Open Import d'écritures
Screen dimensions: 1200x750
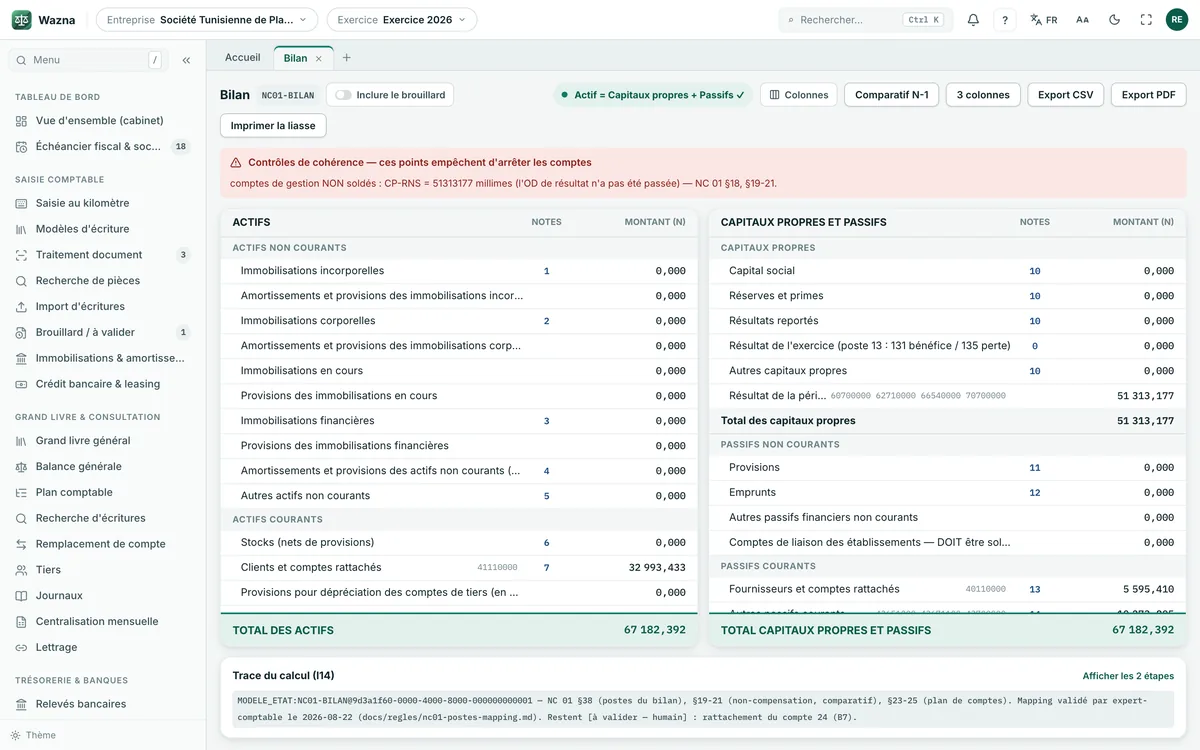[x=103, y=307]
